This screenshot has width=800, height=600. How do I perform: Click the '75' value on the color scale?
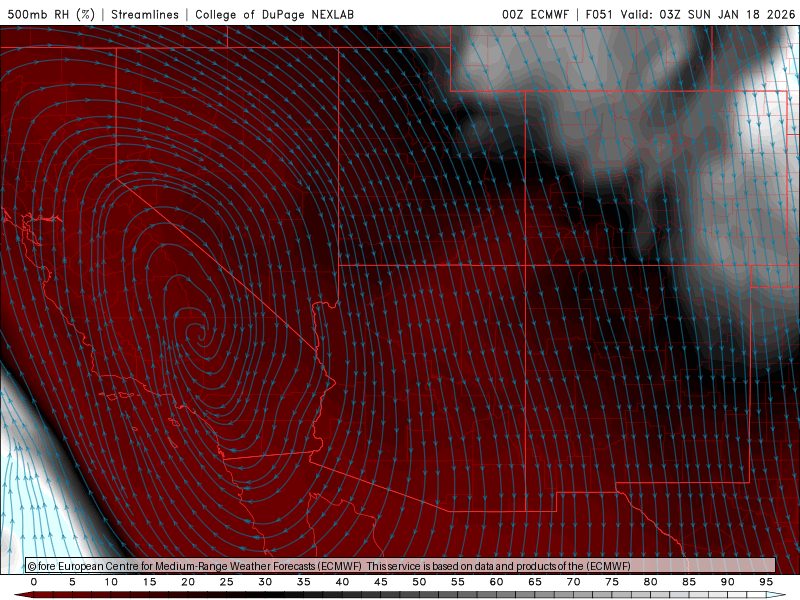pos(612,582)
